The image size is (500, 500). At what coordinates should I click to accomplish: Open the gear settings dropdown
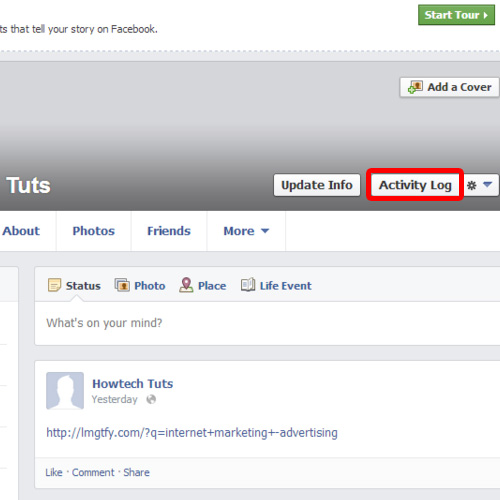coord(480,185)
